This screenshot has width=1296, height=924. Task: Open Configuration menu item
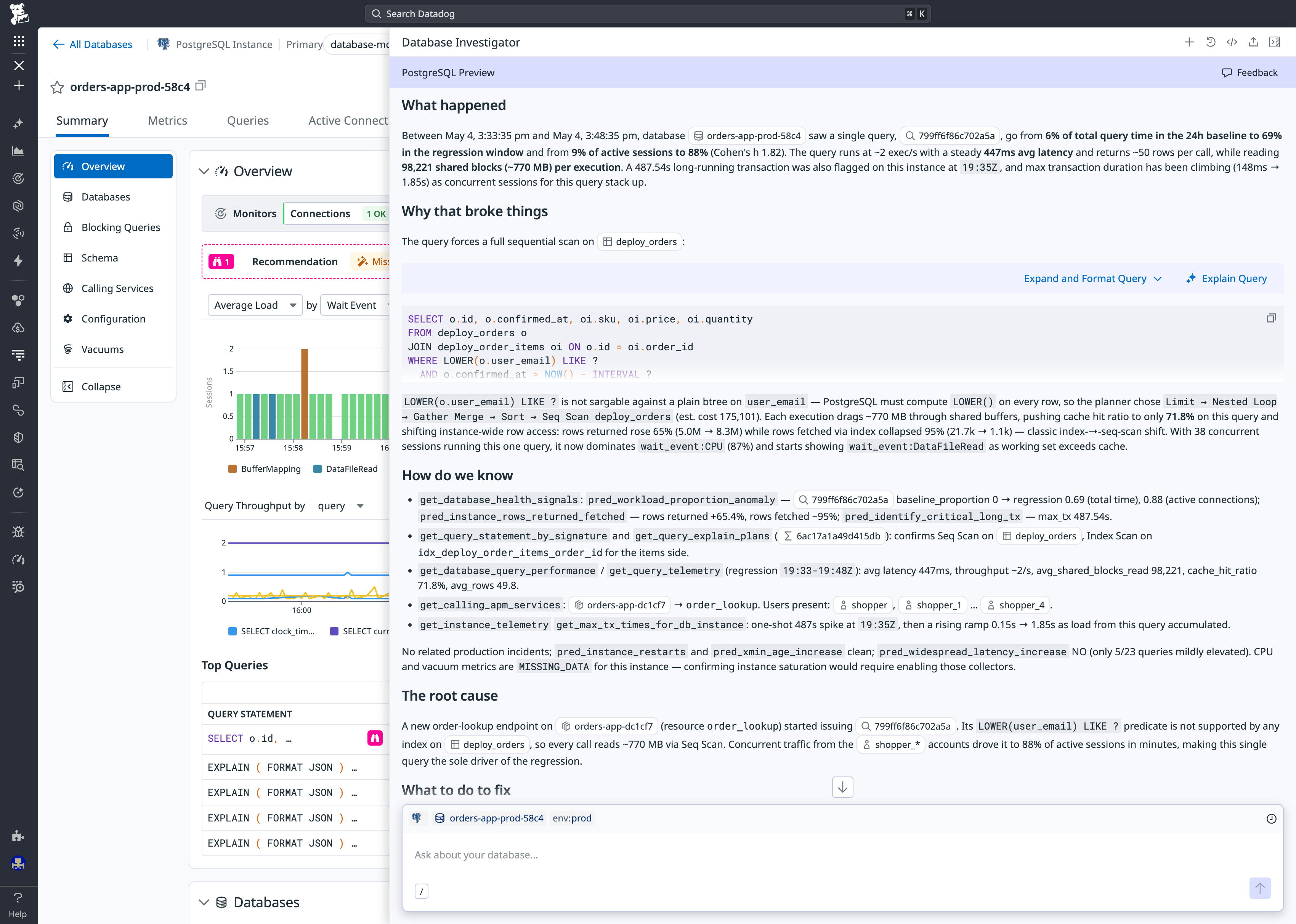click(113, 319)
